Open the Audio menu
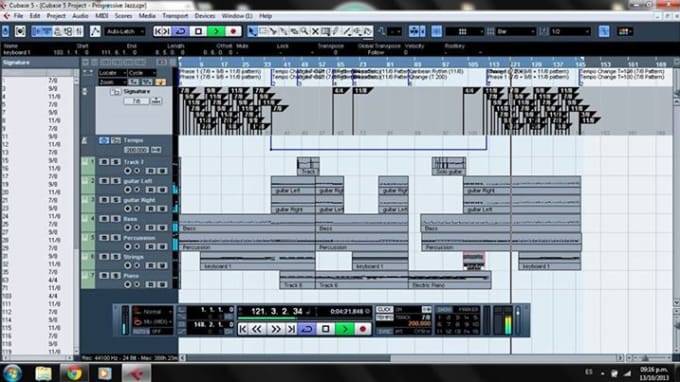Image resolution: width=680 pixels, height=382 pixels. [80, 16]
